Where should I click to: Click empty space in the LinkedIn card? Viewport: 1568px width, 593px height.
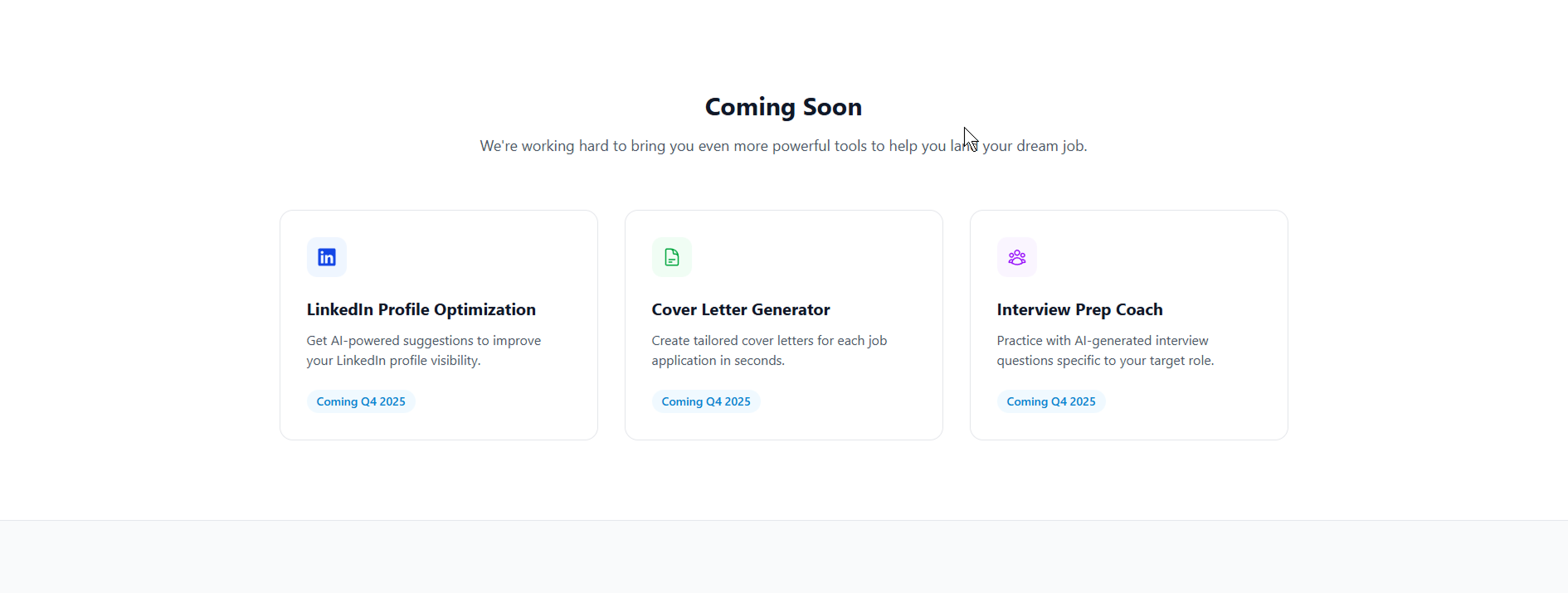point(498,257)
